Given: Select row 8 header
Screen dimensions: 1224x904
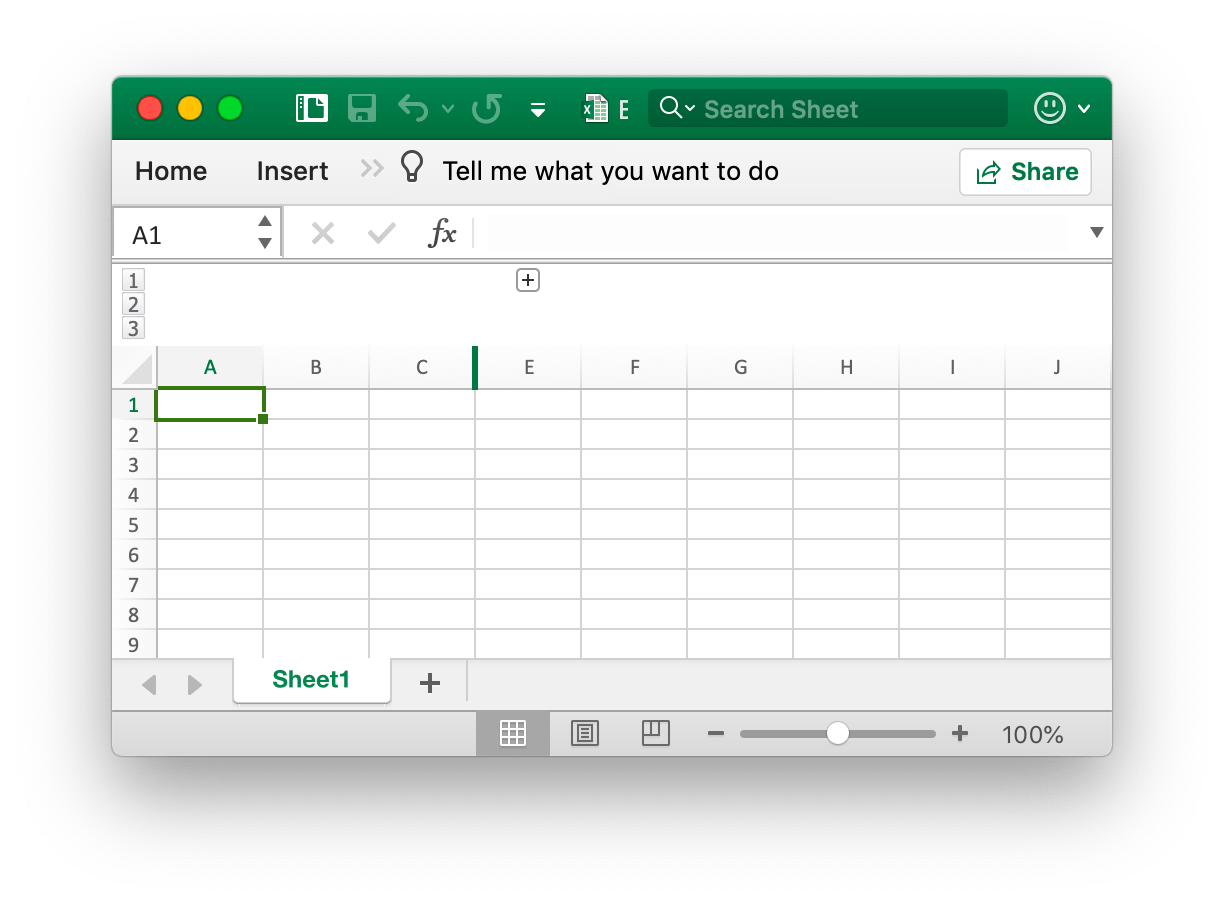Looking at the screenshot, I should 134,615.
